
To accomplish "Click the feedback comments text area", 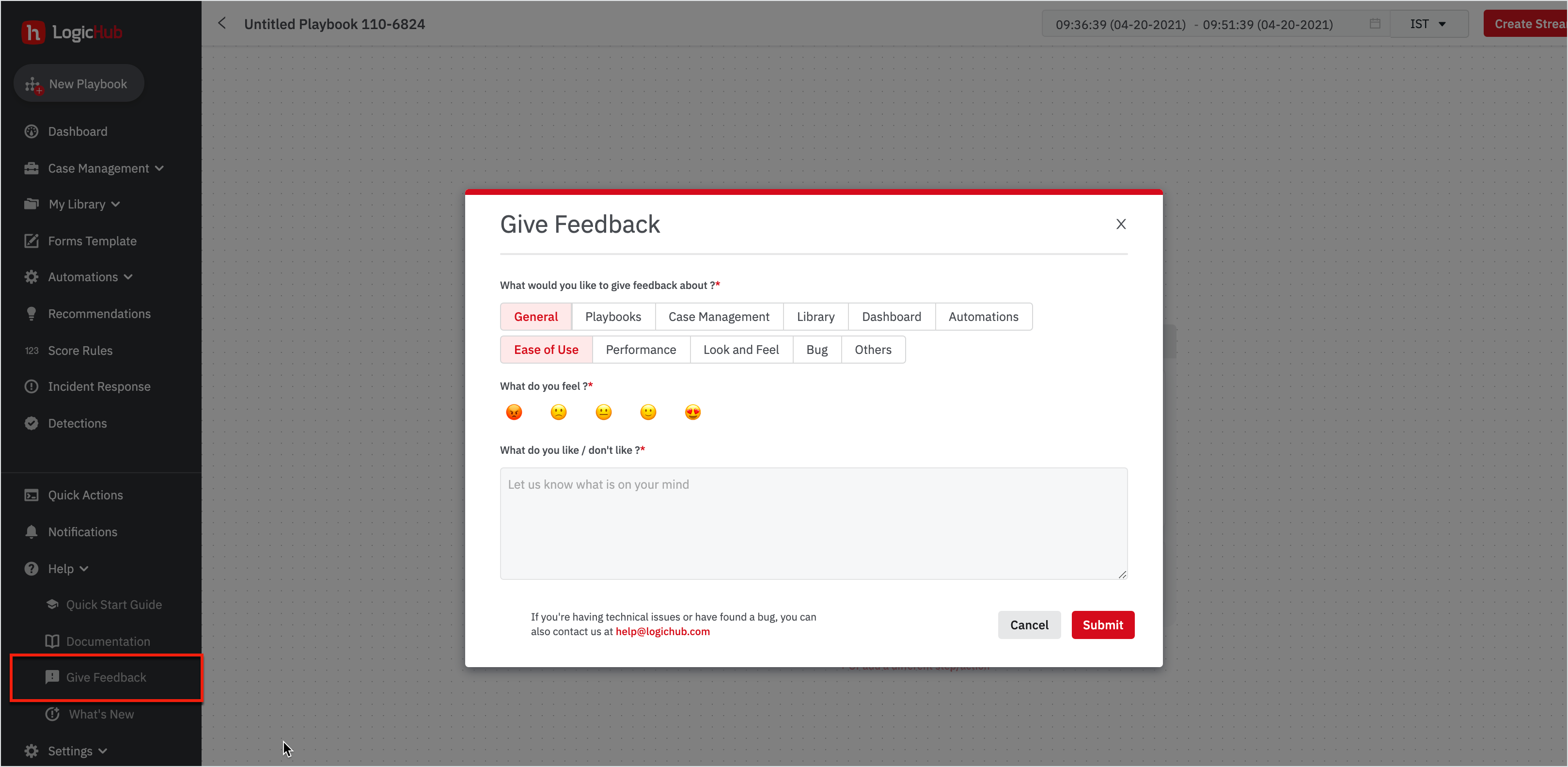I will pos(813,523).
